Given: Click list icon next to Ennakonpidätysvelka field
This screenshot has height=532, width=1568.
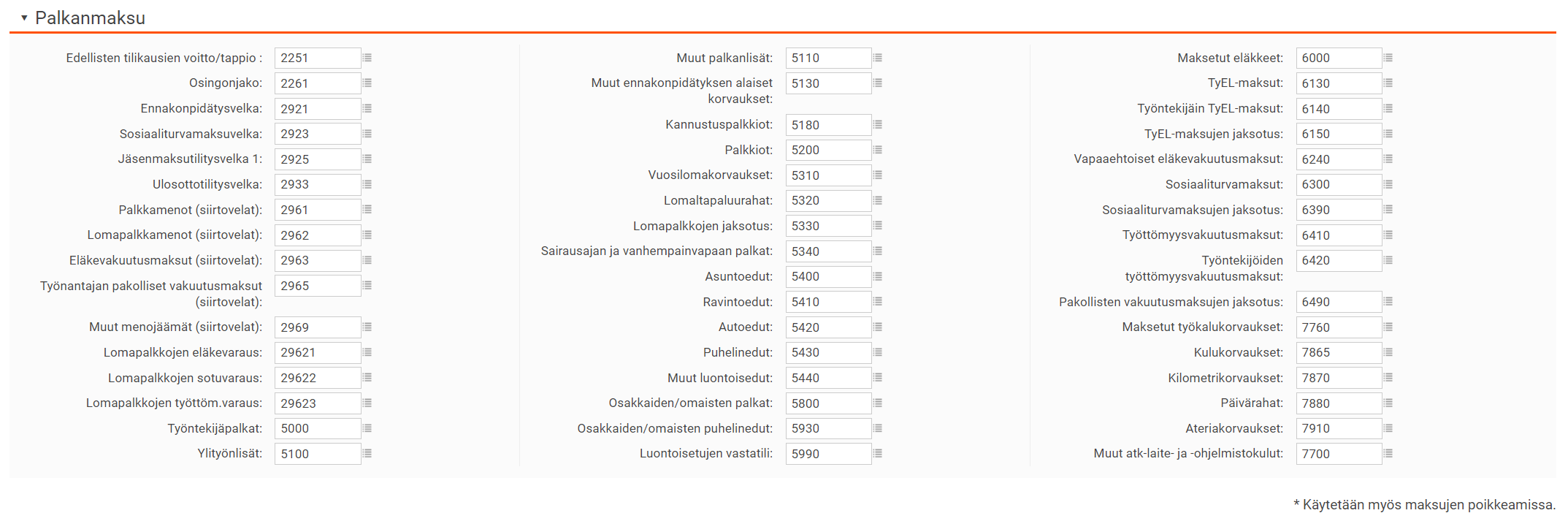Looking at the screenshot, I should (367, 109).
